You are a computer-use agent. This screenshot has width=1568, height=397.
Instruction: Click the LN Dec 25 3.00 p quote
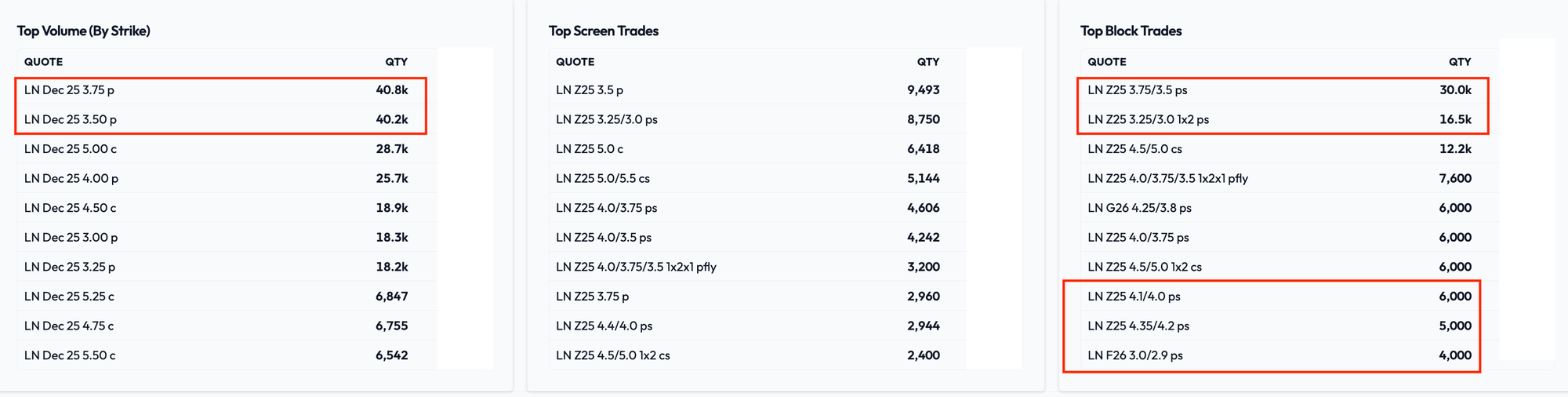tap(71, 237)
